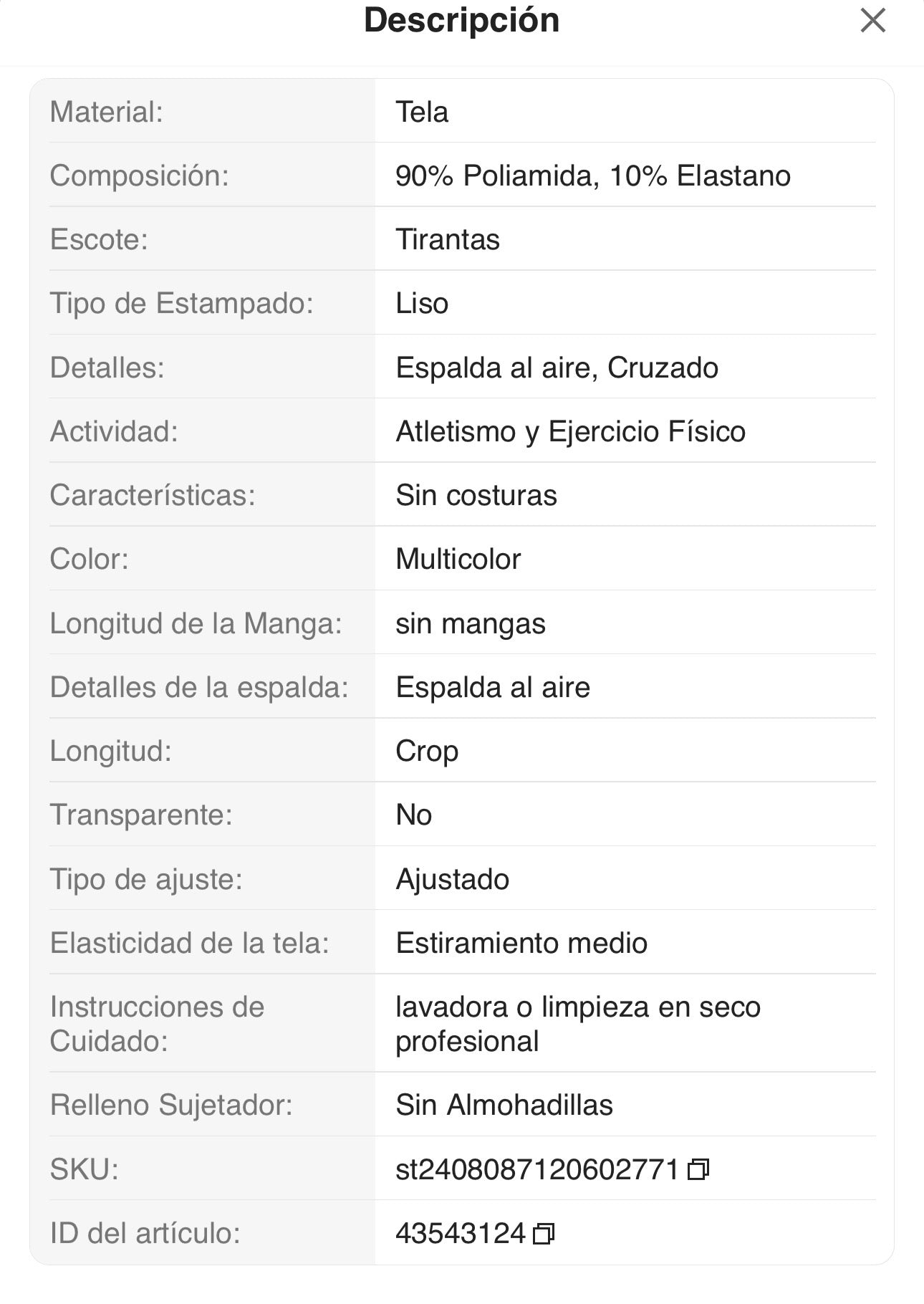
Task: Click the Estiramiento medio value
Action: pyautogui.click(x=521, y=944)
